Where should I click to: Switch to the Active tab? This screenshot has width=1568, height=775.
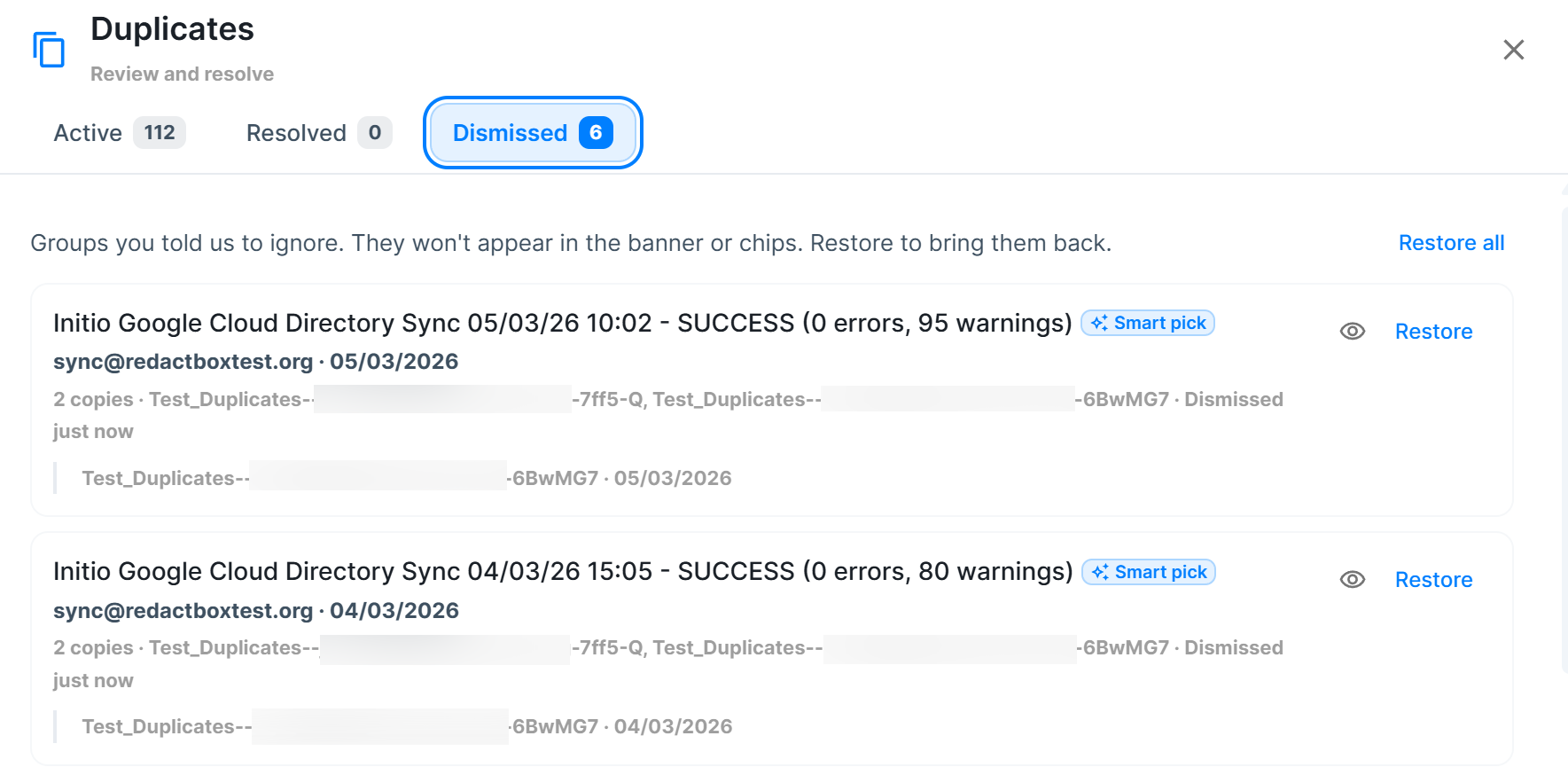(120, 133)
